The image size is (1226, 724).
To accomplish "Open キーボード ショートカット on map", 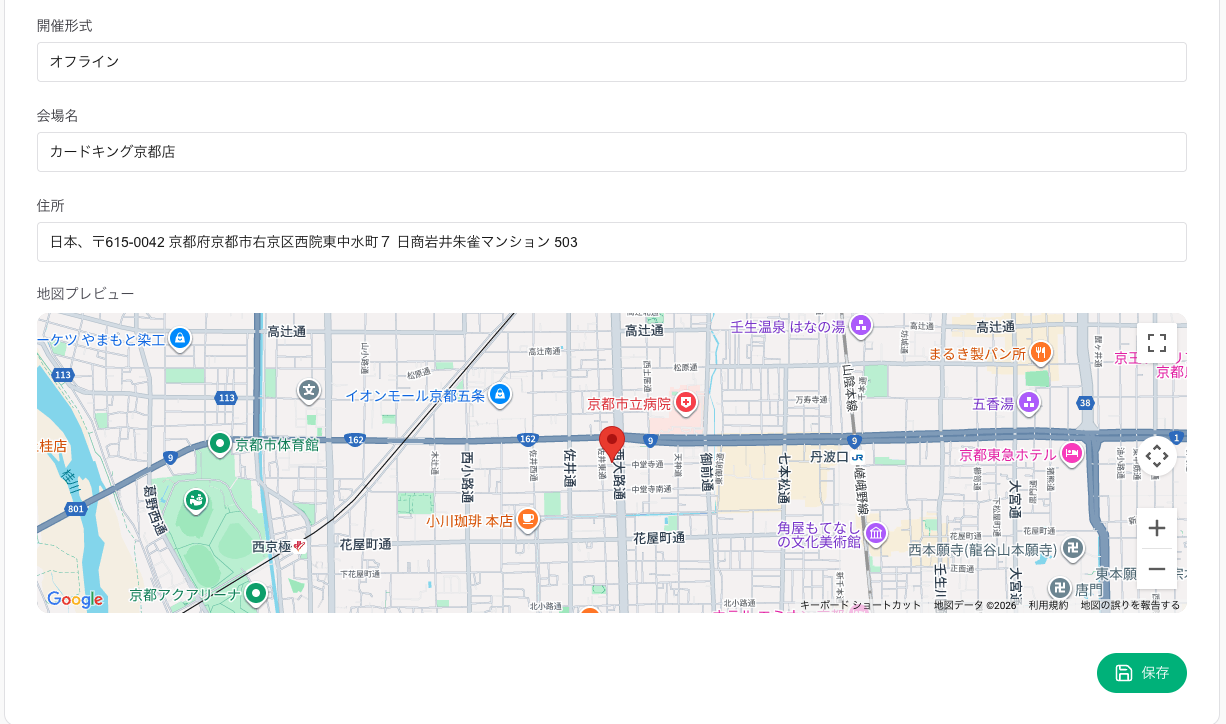I will [860, 605].
